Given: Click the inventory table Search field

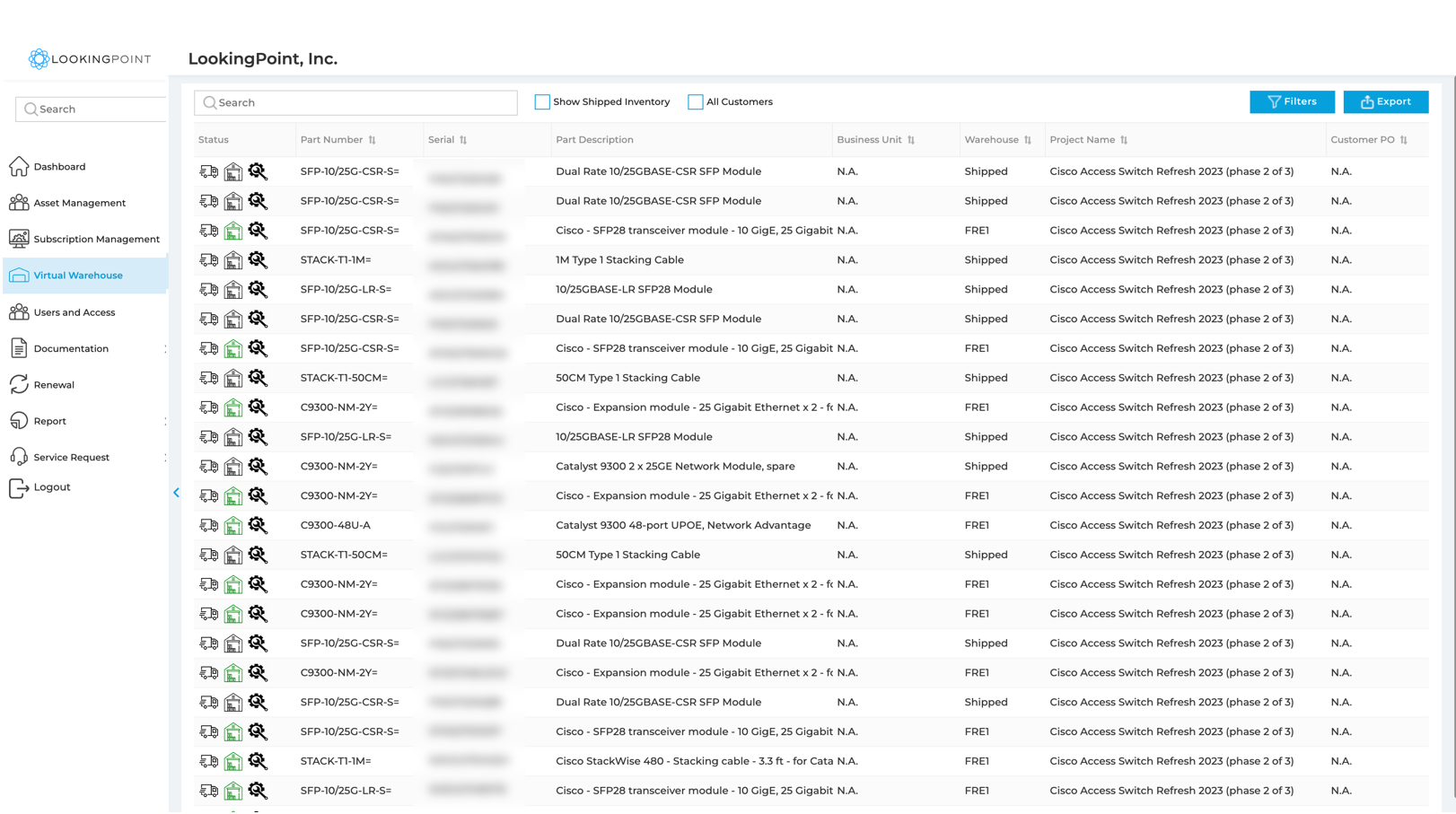Looking at the screenshot, I should click(x=355, y=103).
